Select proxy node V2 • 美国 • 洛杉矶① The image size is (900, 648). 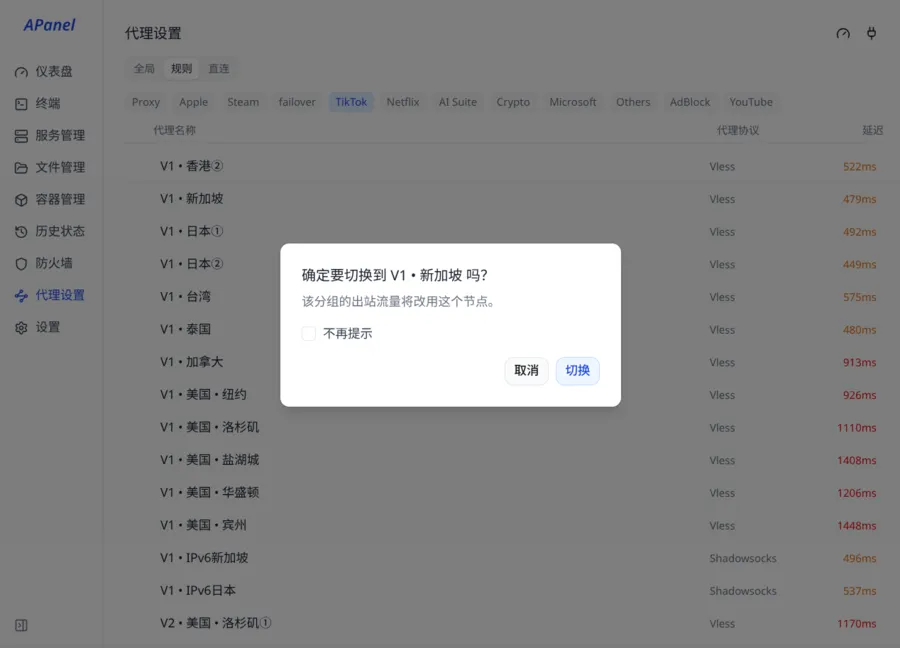point(504,623)
